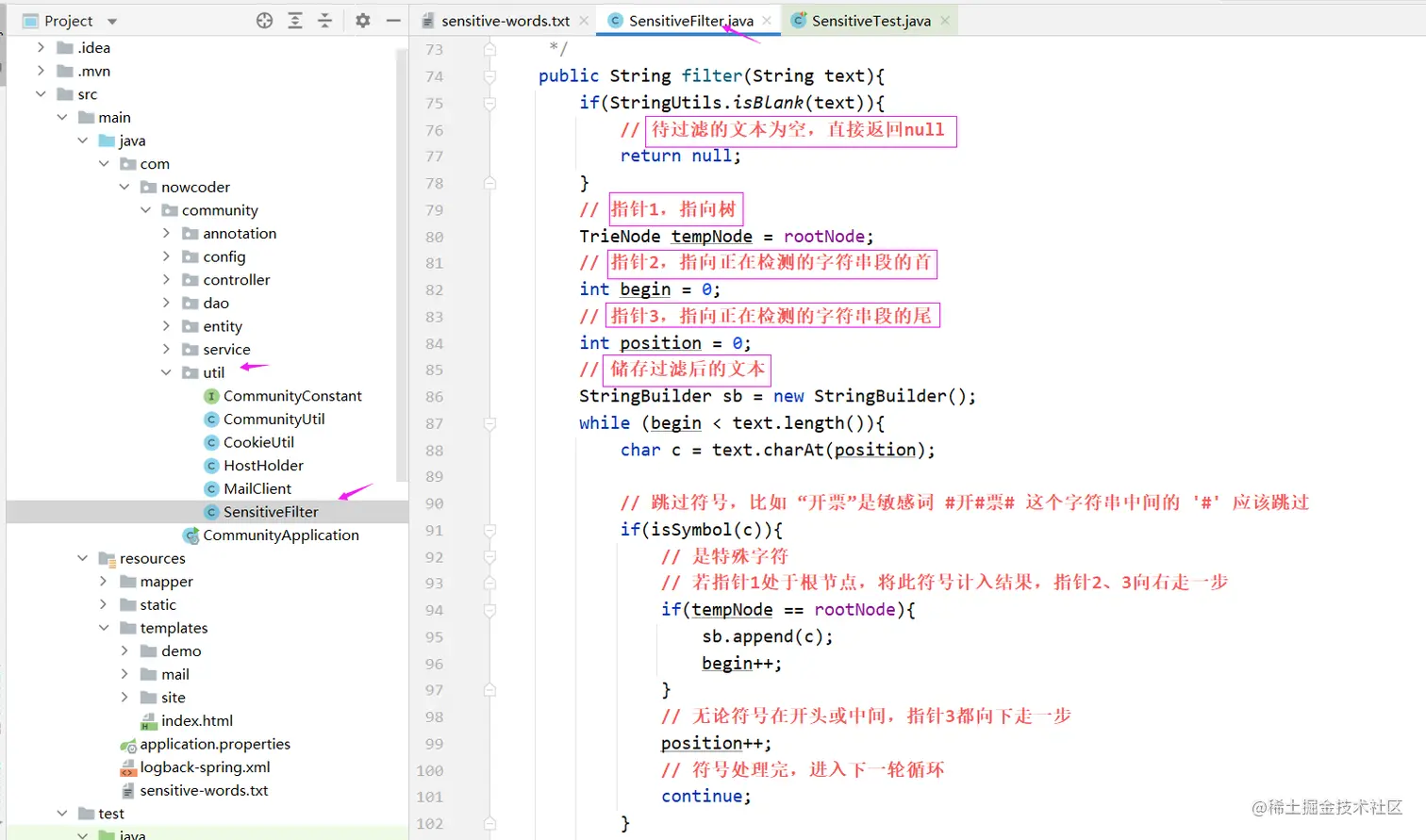Viewport: 1426px width, 840px height.
Task: Expand the service package
Action: click(166, 349)
